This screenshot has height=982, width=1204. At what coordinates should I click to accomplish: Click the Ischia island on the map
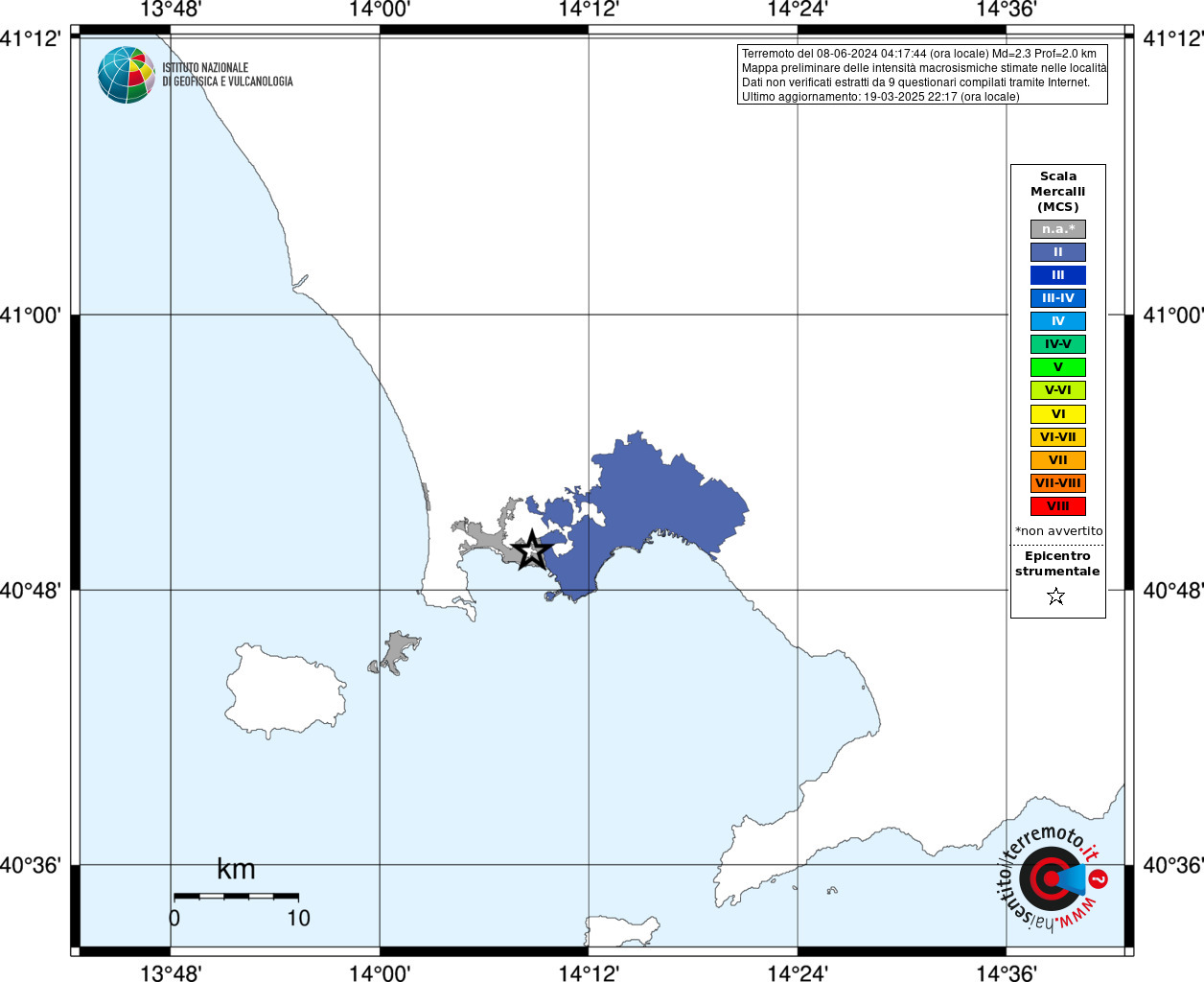(285, 690)
